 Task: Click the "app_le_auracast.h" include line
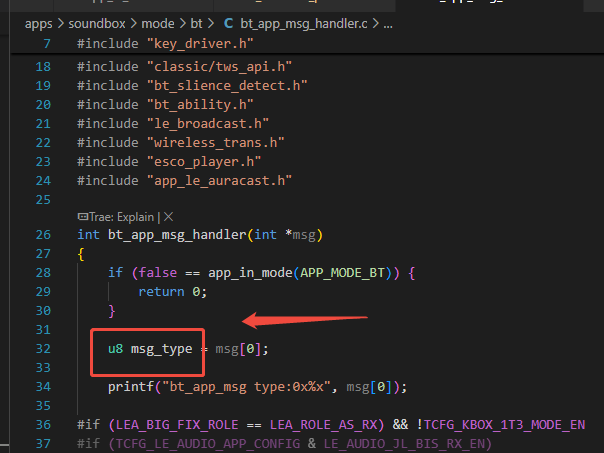[184, 181]
